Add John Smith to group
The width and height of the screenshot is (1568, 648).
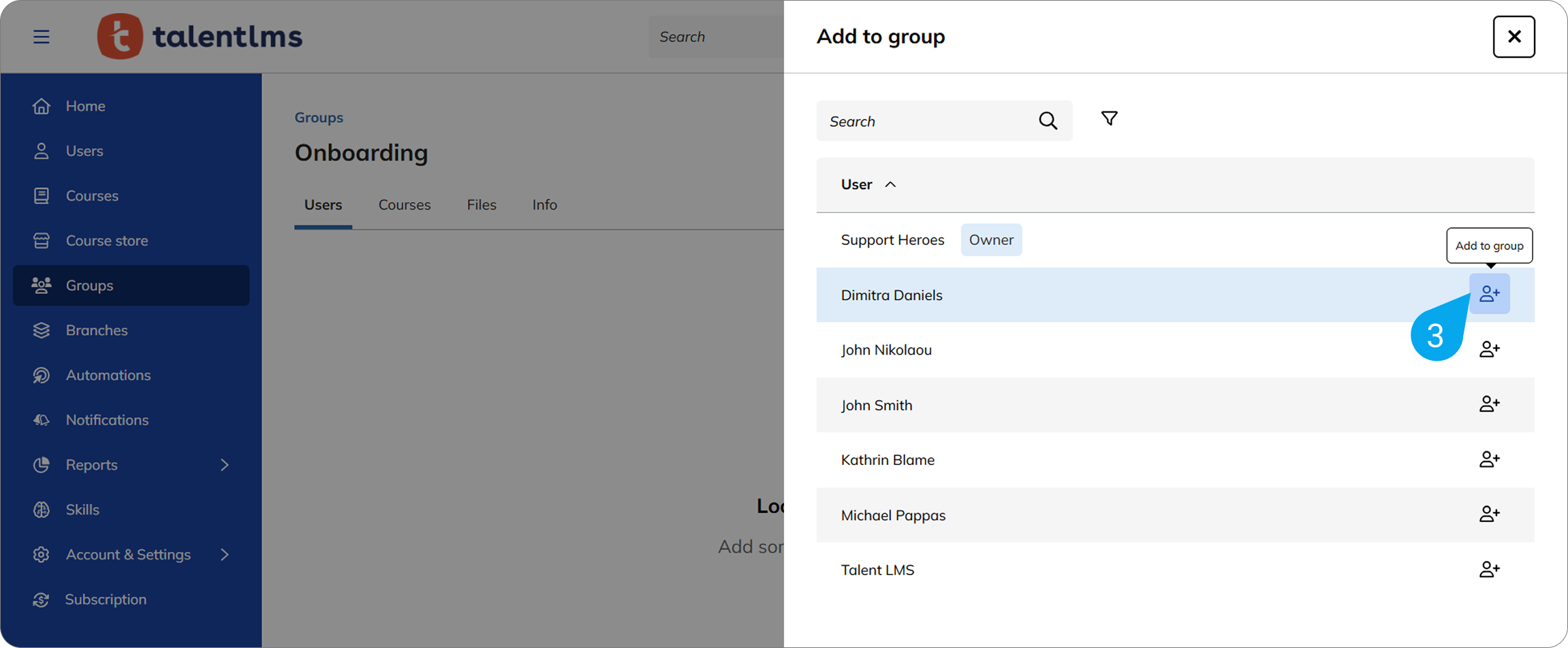pyautogui.click(x=1489, y=404)
